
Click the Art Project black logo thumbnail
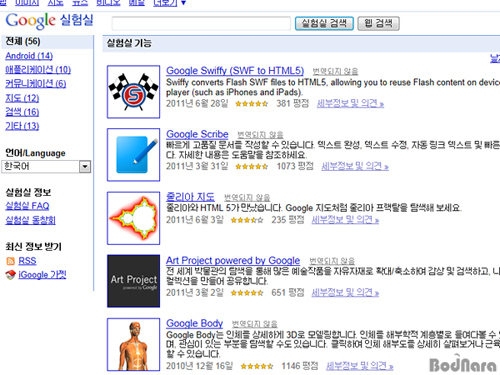click(133, 281)
